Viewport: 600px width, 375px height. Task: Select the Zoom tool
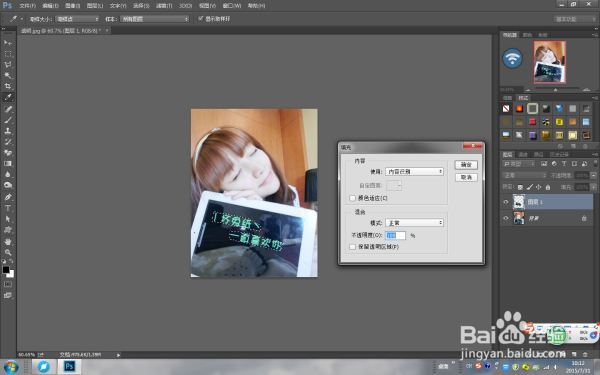coord(8,253)
